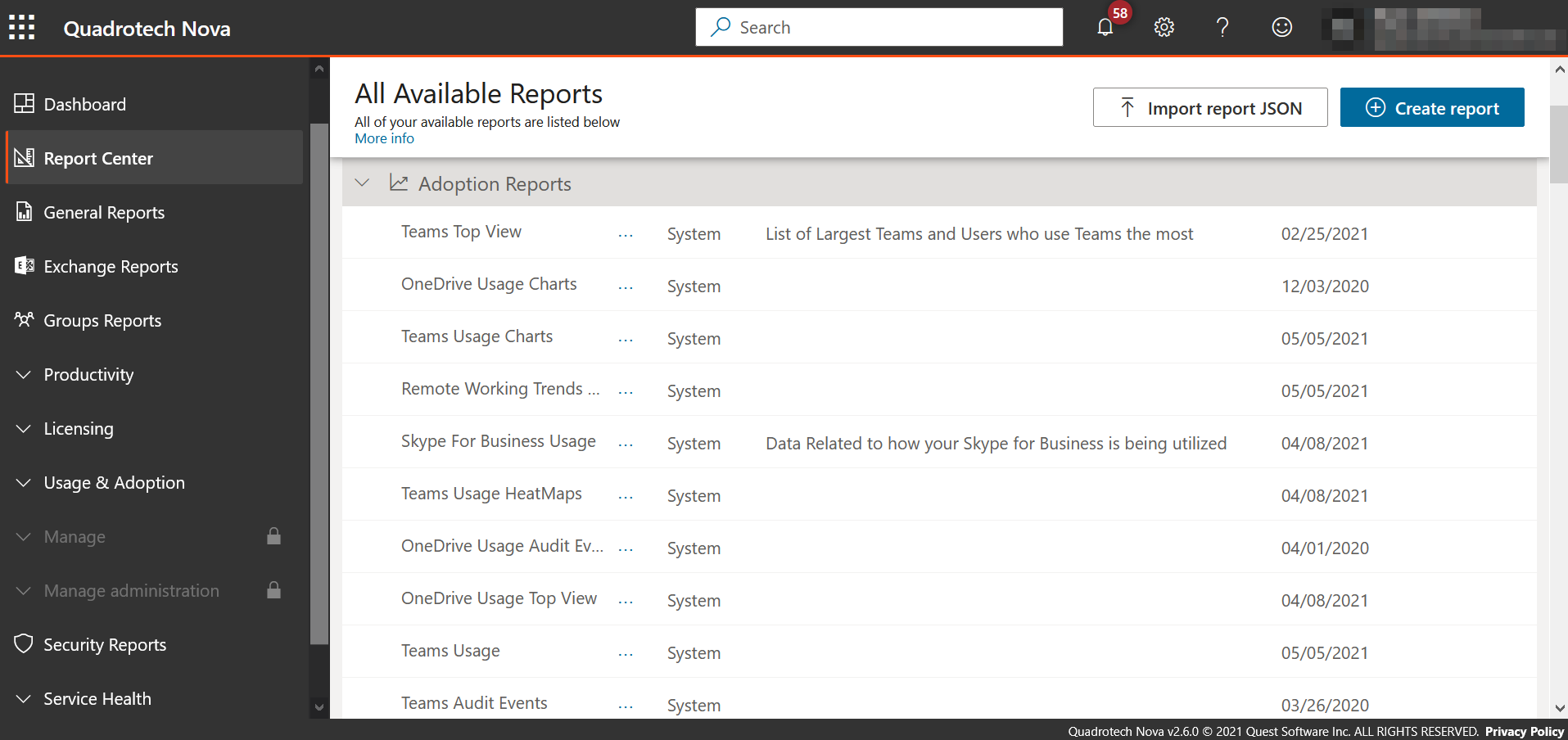
Task: Click the sidebar scroll-up arrow
Action: point(319,70)
